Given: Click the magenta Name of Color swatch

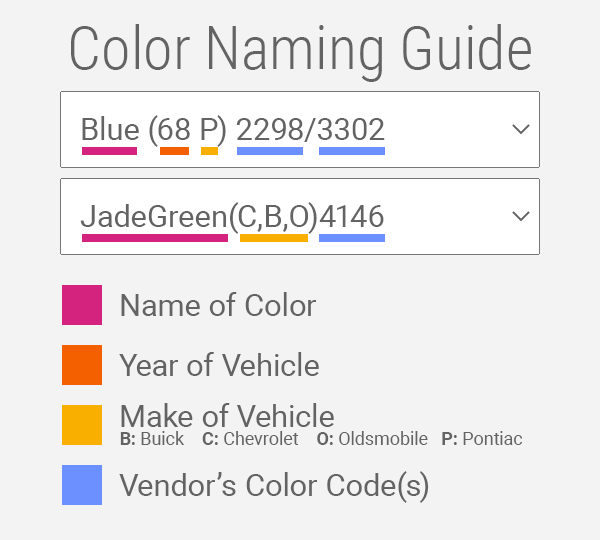Looking at the screenshot, I should (x=82, y=305).
